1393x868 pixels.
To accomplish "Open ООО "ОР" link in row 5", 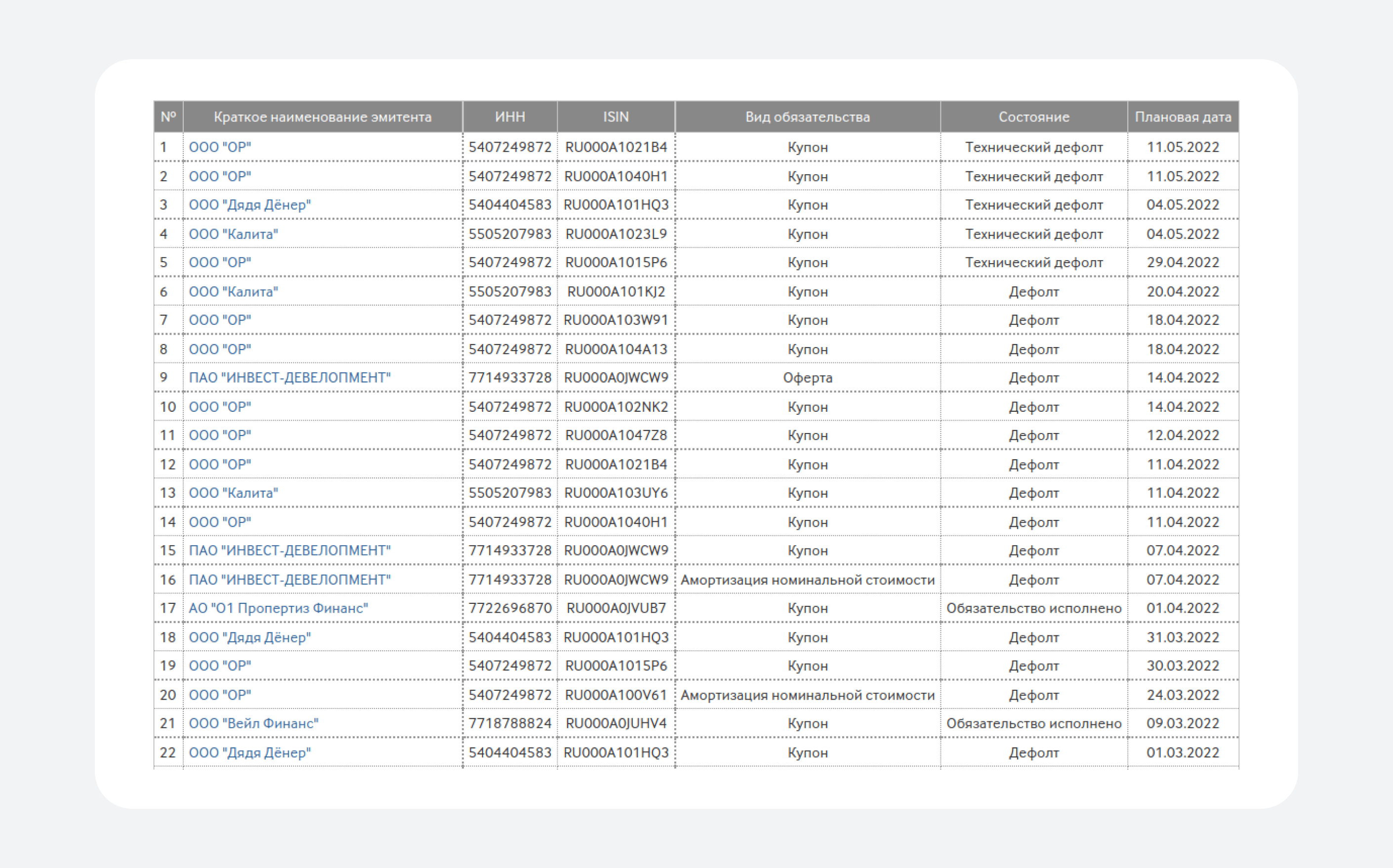I will (x=220, y=262).
